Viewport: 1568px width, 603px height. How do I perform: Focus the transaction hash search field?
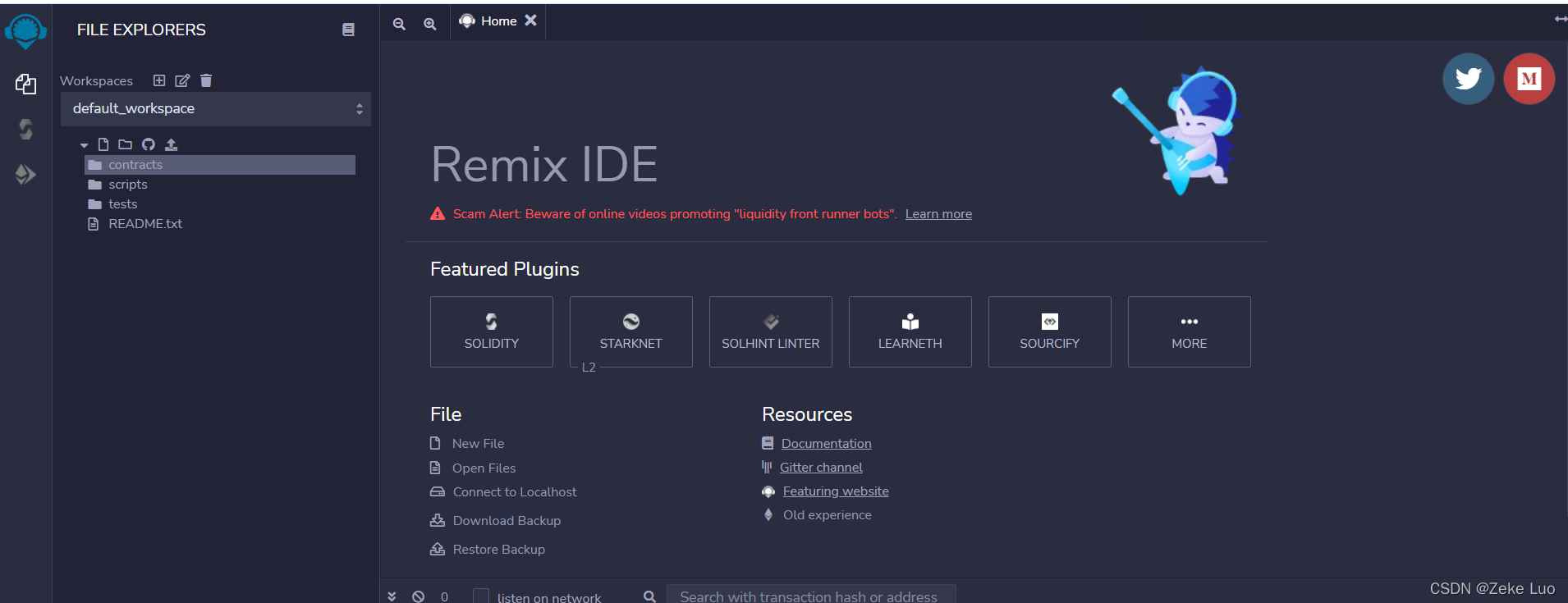click(811, 595)
